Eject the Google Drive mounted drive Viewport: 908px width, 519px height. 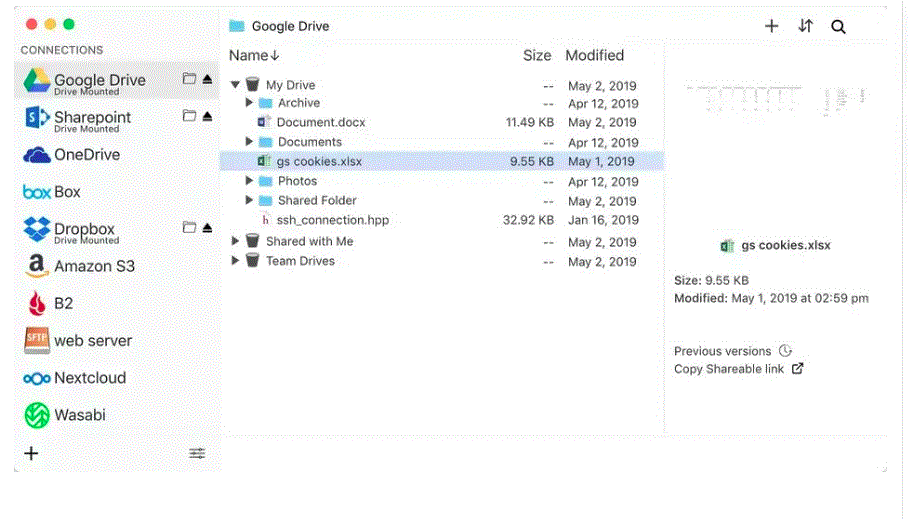coord(207,79)
